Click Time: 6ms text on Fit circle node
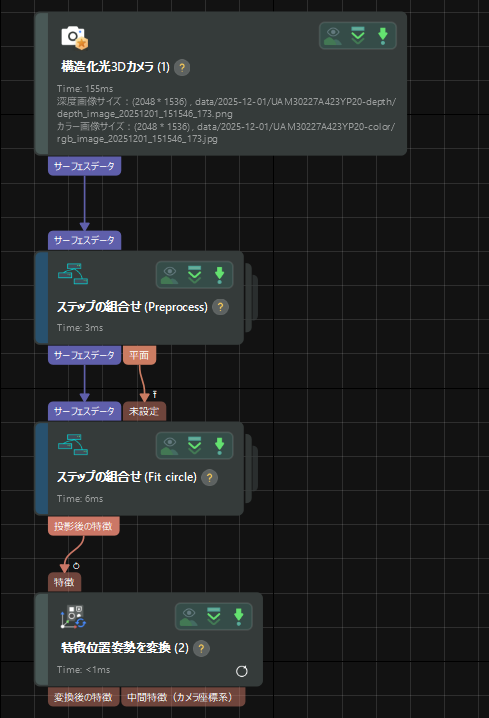 pos(80,499)
